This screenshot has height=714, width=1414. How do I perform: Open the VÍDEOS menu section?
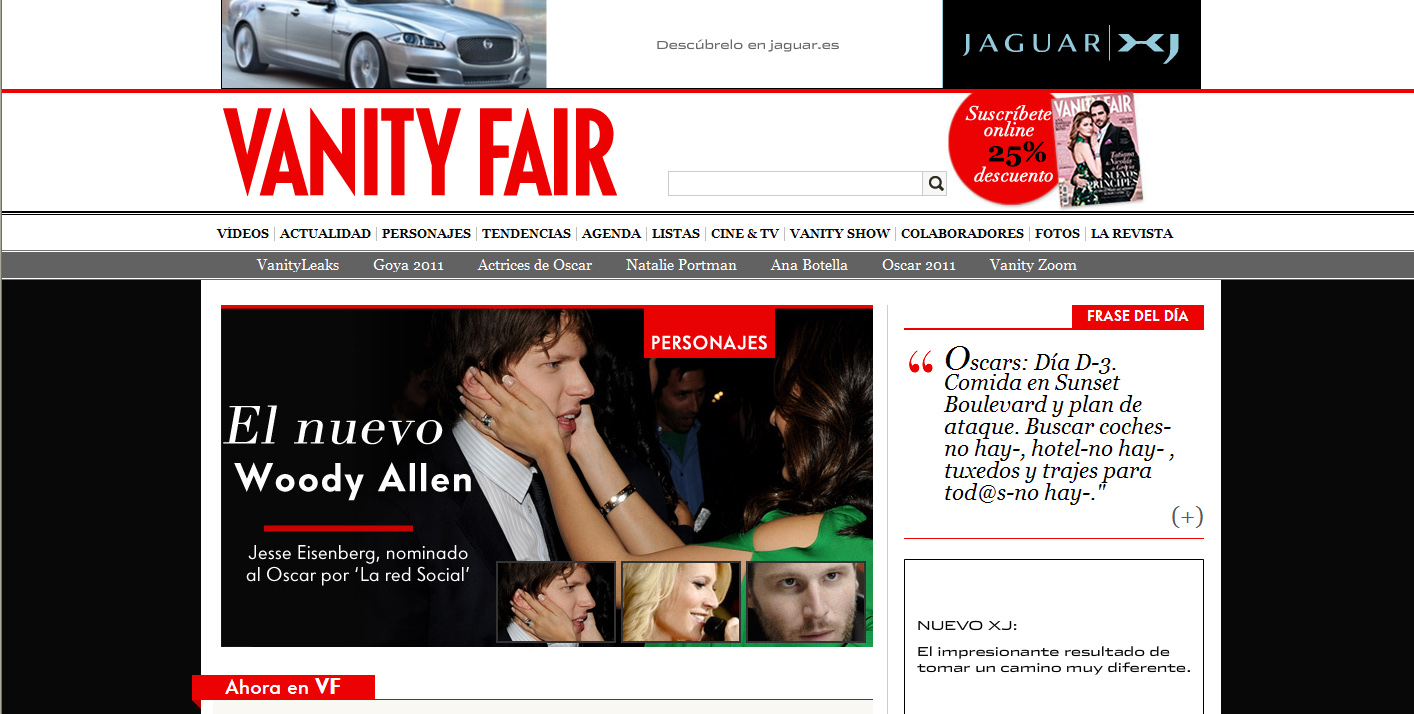coord(243,233)
